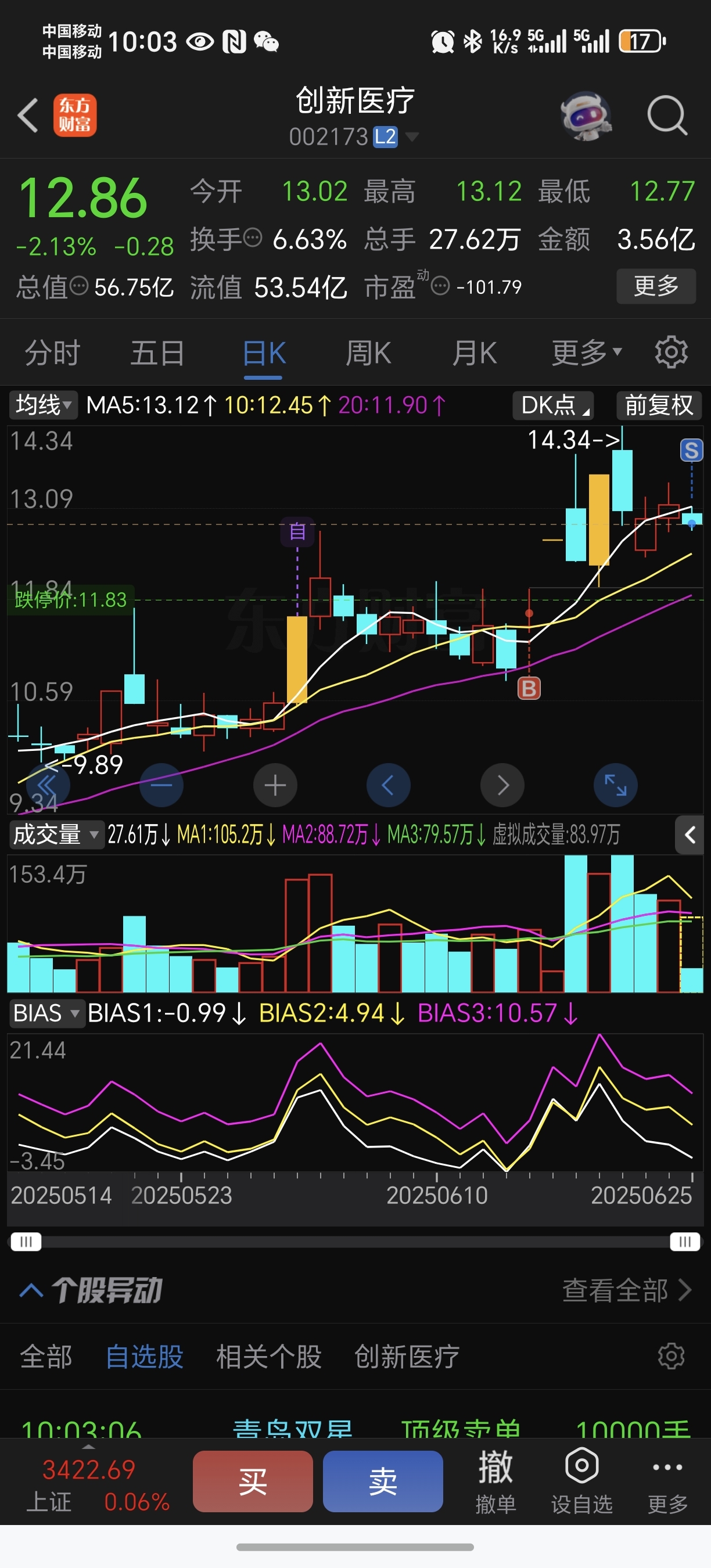Tap the 市盈 info circle icon
The height and width of the screenshot is (1568, 711).
440,286
